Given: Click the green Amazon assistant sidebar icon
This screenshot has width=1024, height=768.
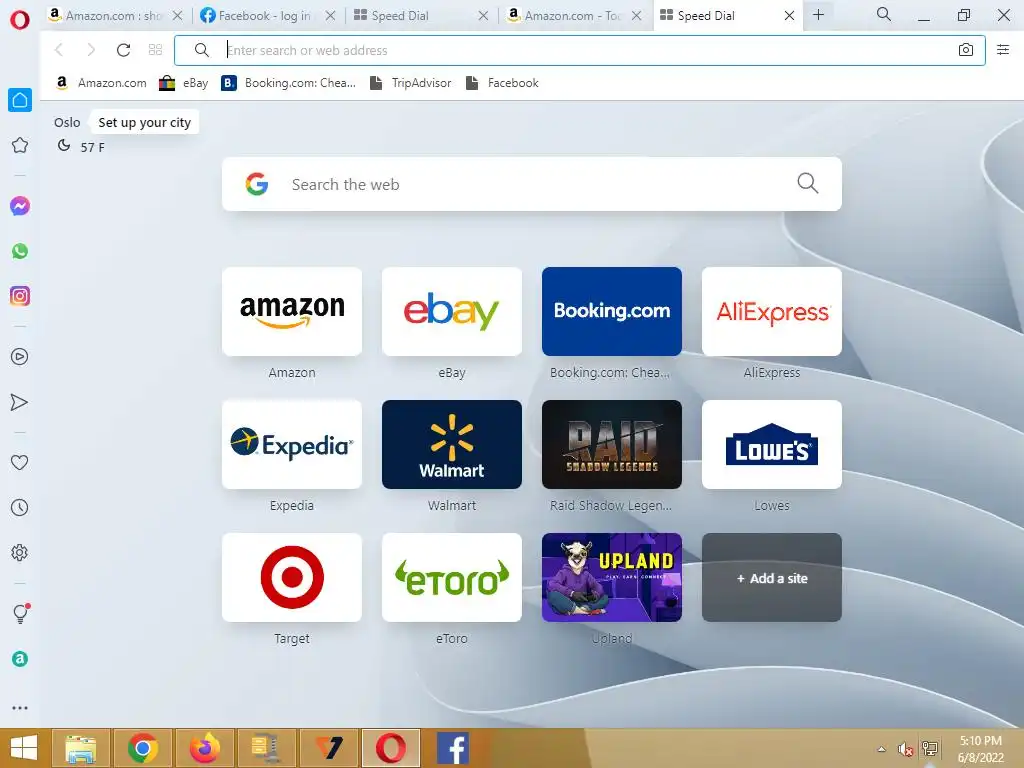Looking at the screenshot, I should tap(20, 659).
